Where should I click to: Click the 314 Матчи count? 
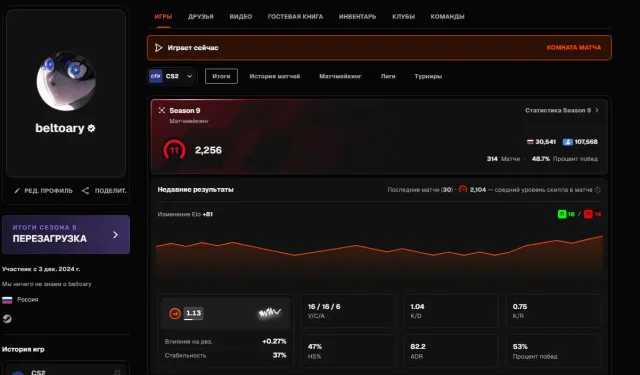click(x=503, y=159)
